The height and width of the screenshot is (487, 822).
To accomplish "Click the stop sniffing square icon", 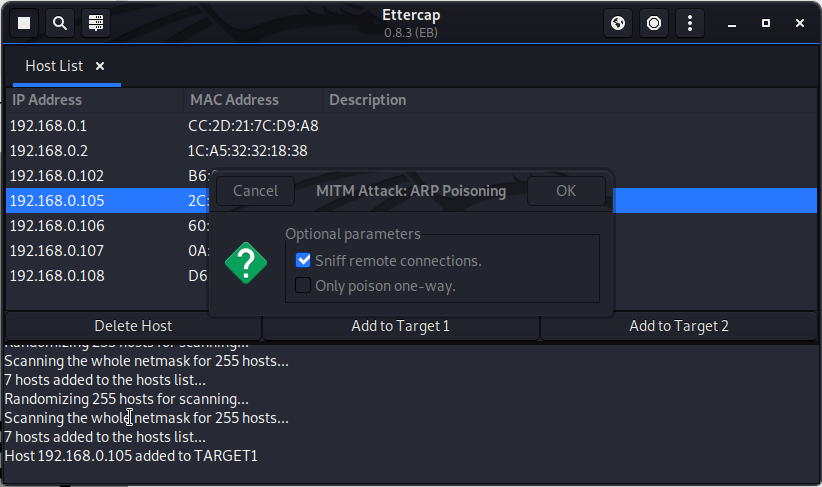I will pyautogui.click(x=24, y=23).
